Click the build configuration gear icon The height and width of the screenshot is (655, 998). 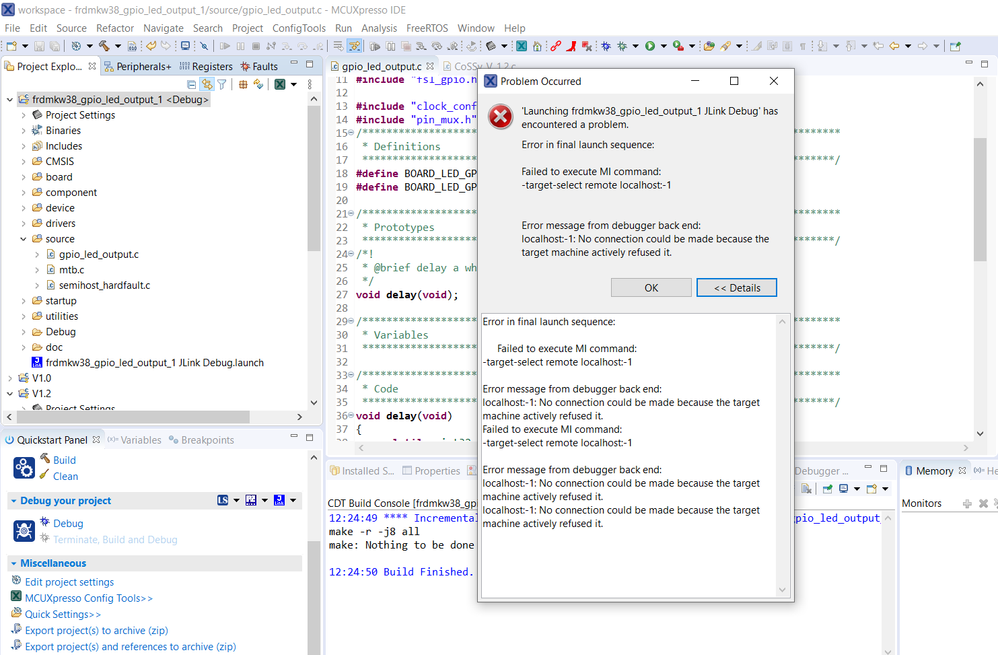76,46
